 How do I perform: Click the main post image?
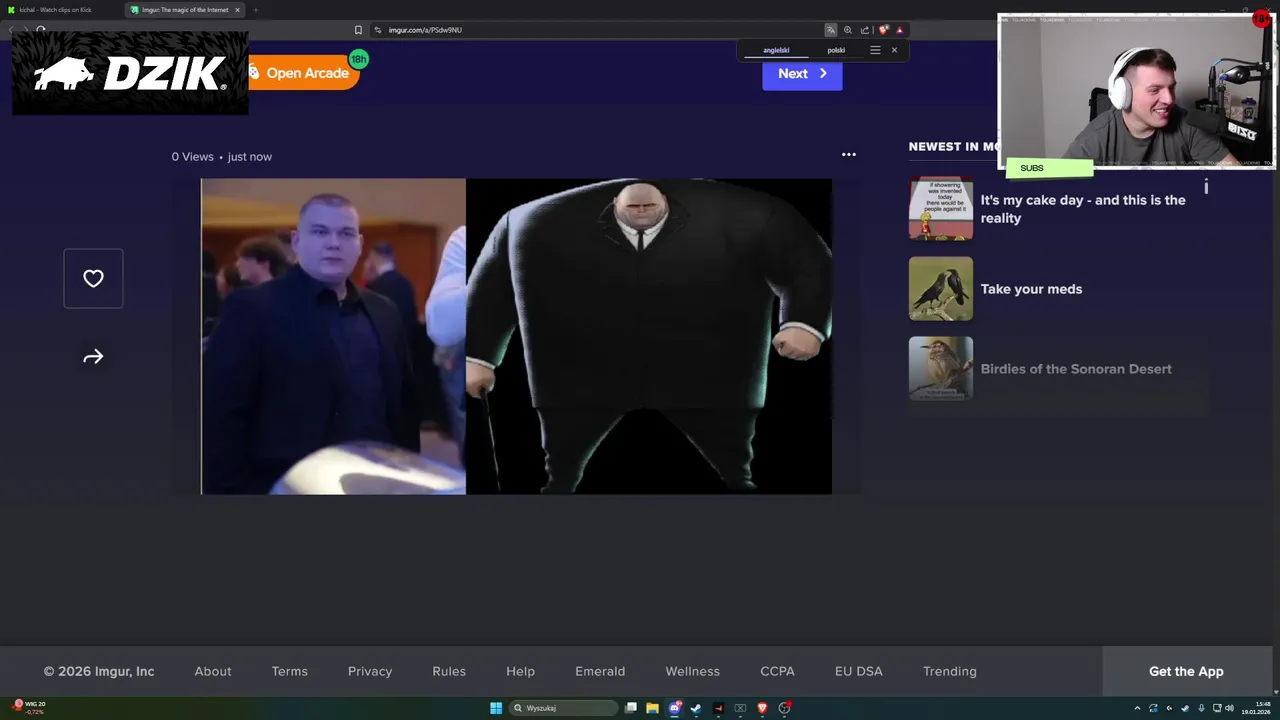[516, 336]
